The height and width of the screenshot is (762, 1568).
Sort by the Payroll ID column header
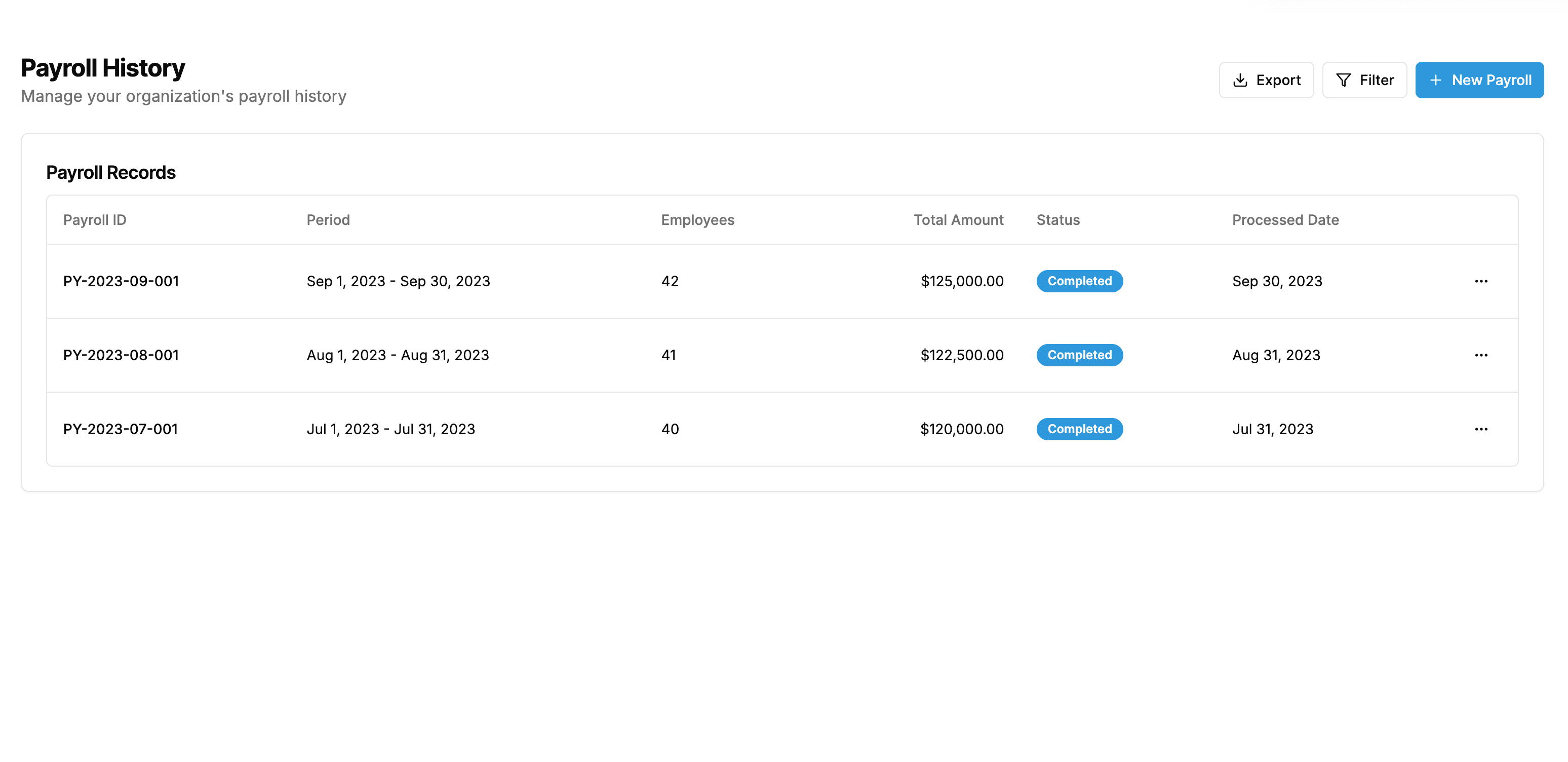point(95,220)
